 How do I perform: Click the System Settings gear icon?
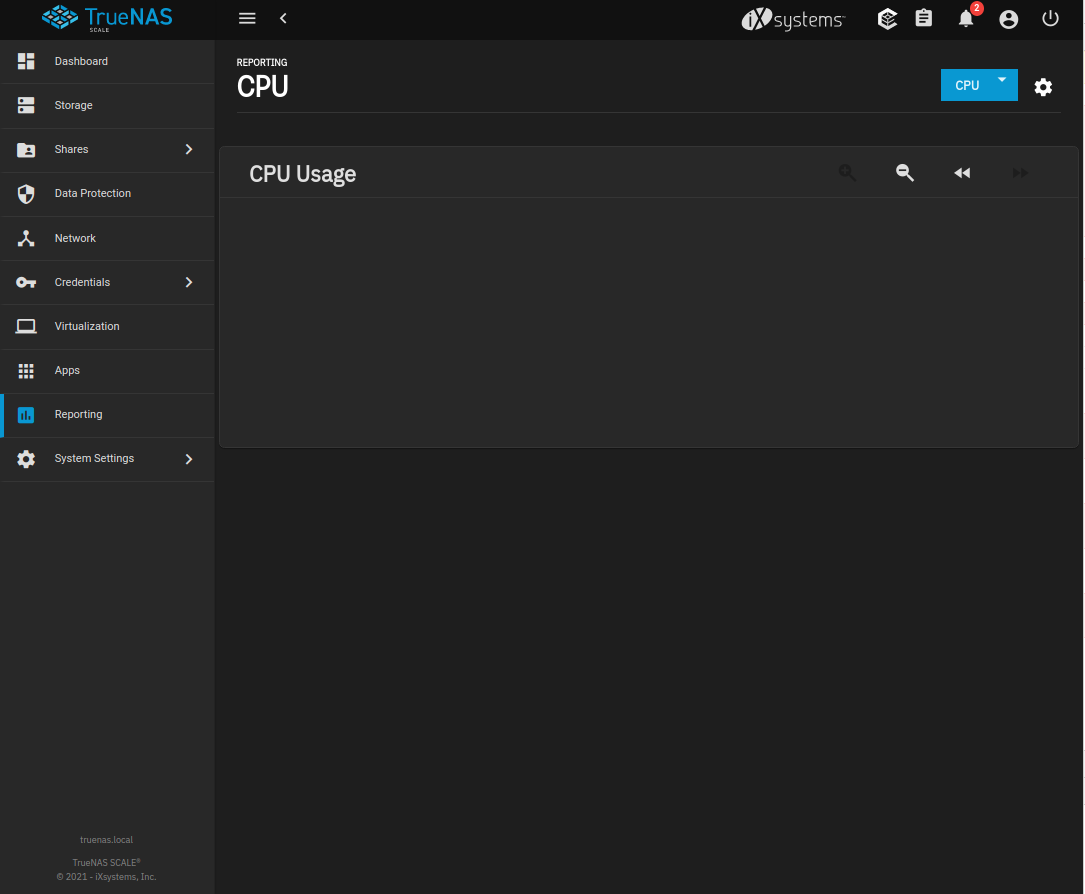[26, 459]
